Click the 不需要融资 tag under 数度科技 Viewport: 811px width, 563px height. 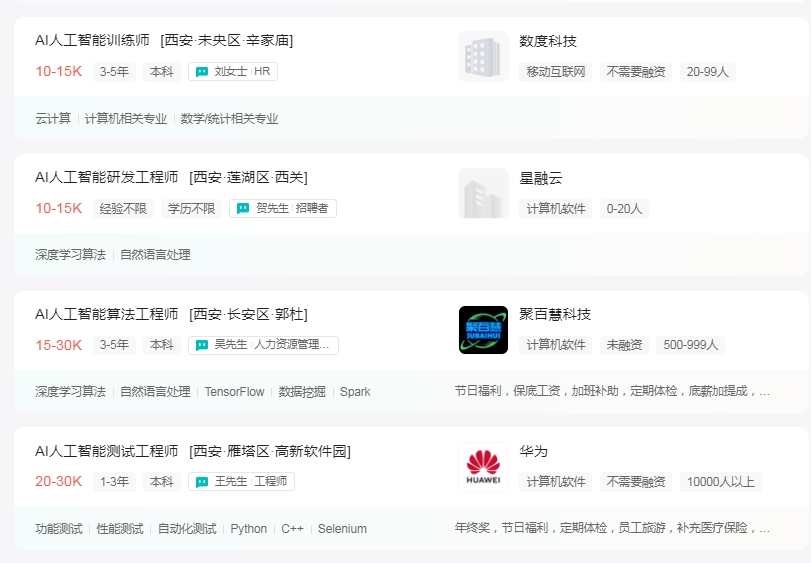click(x=636, y=72)
